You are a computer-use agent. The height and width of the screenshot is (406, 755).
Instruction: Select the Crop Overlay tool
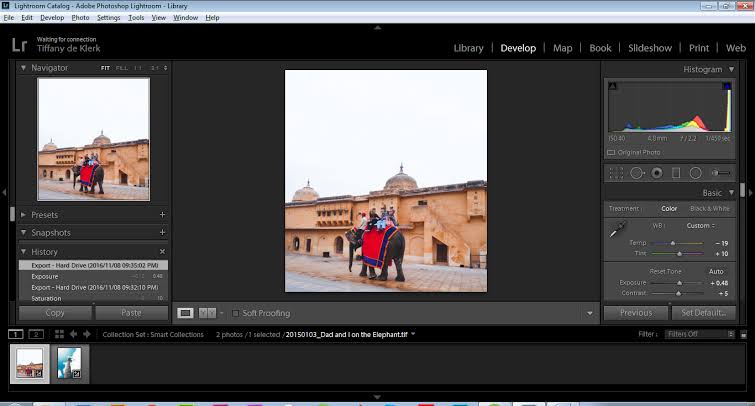tap(616, 173)
